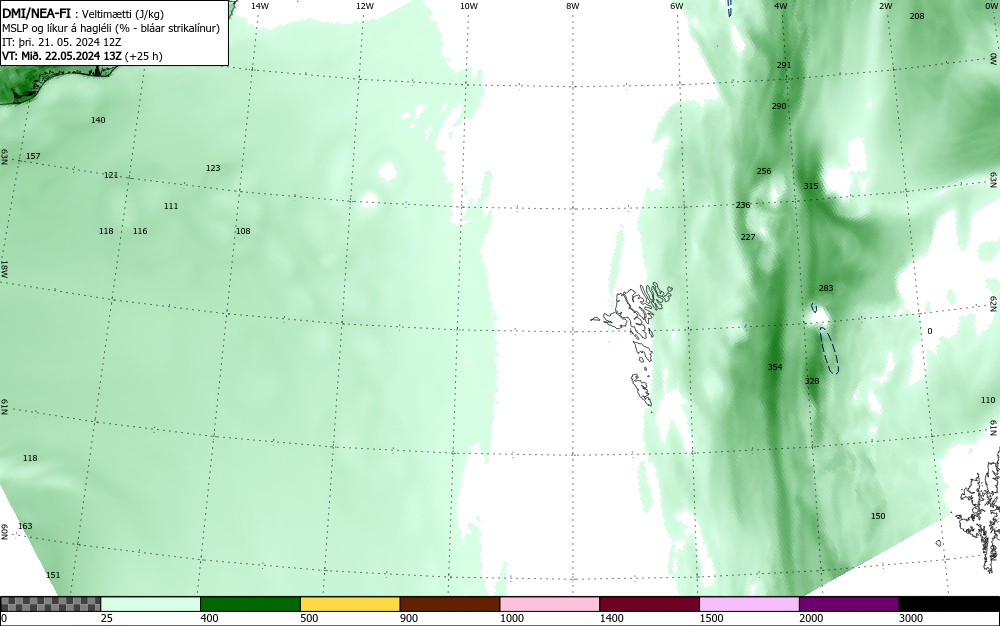Click the 12W longitude label
Image resolution: width=1000 pixels, height=626 pixels.
click(364, 6)
